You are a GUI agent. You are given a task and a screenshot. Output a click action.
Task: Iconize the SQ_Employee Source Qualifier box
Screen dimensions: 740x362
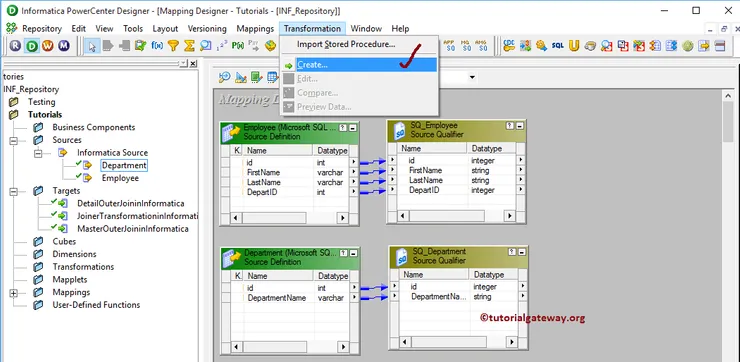[x=520, y=126]
